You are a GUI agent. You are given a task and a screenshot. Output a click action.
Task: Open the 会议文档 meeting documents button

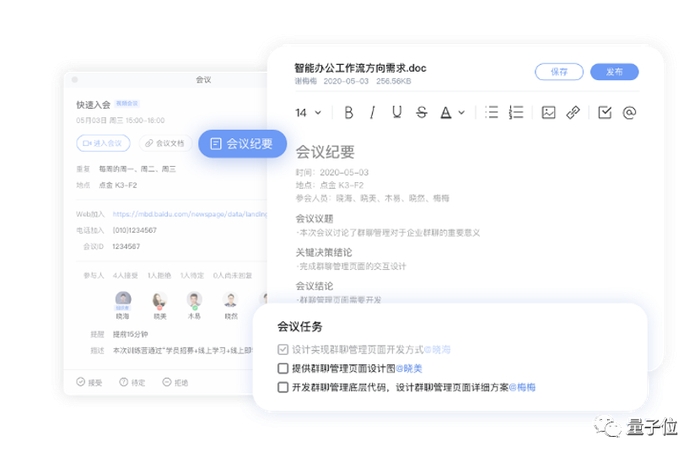pyautogui.click(x=165, y=143)
